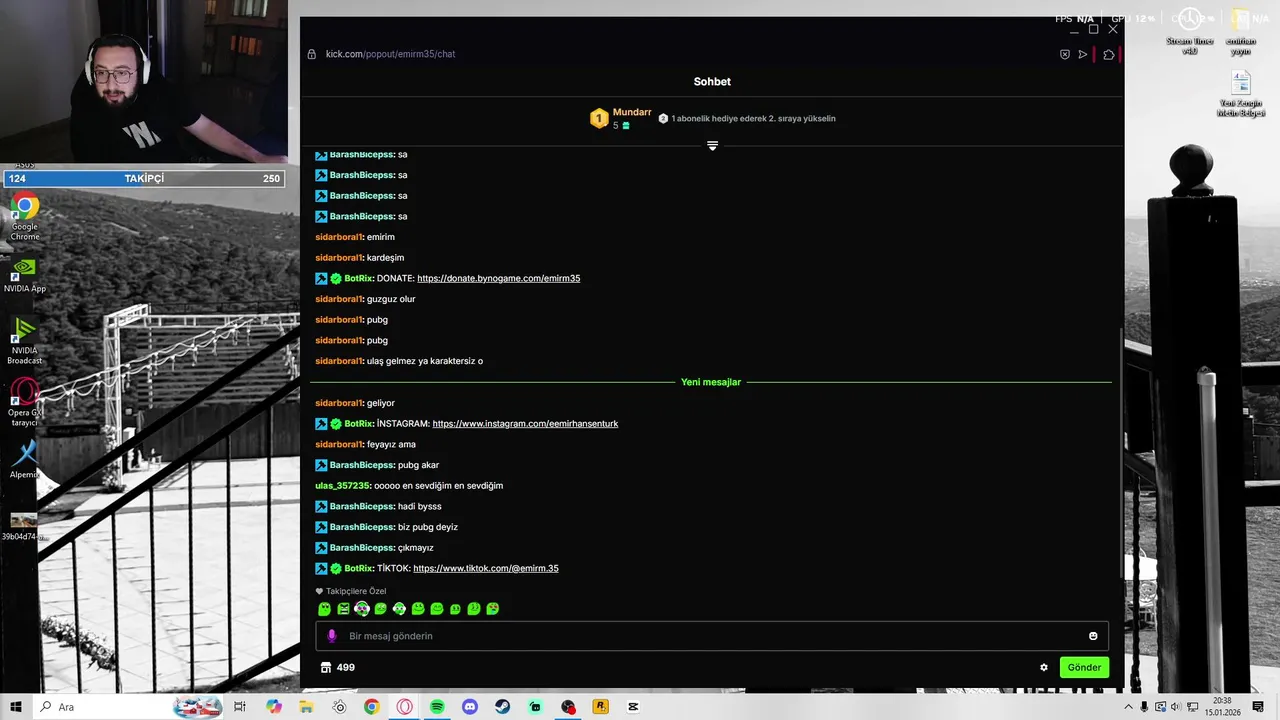Click the site lock icon before kick.com
Viewport: 1280px width, 720px height.
click(312, 54)
